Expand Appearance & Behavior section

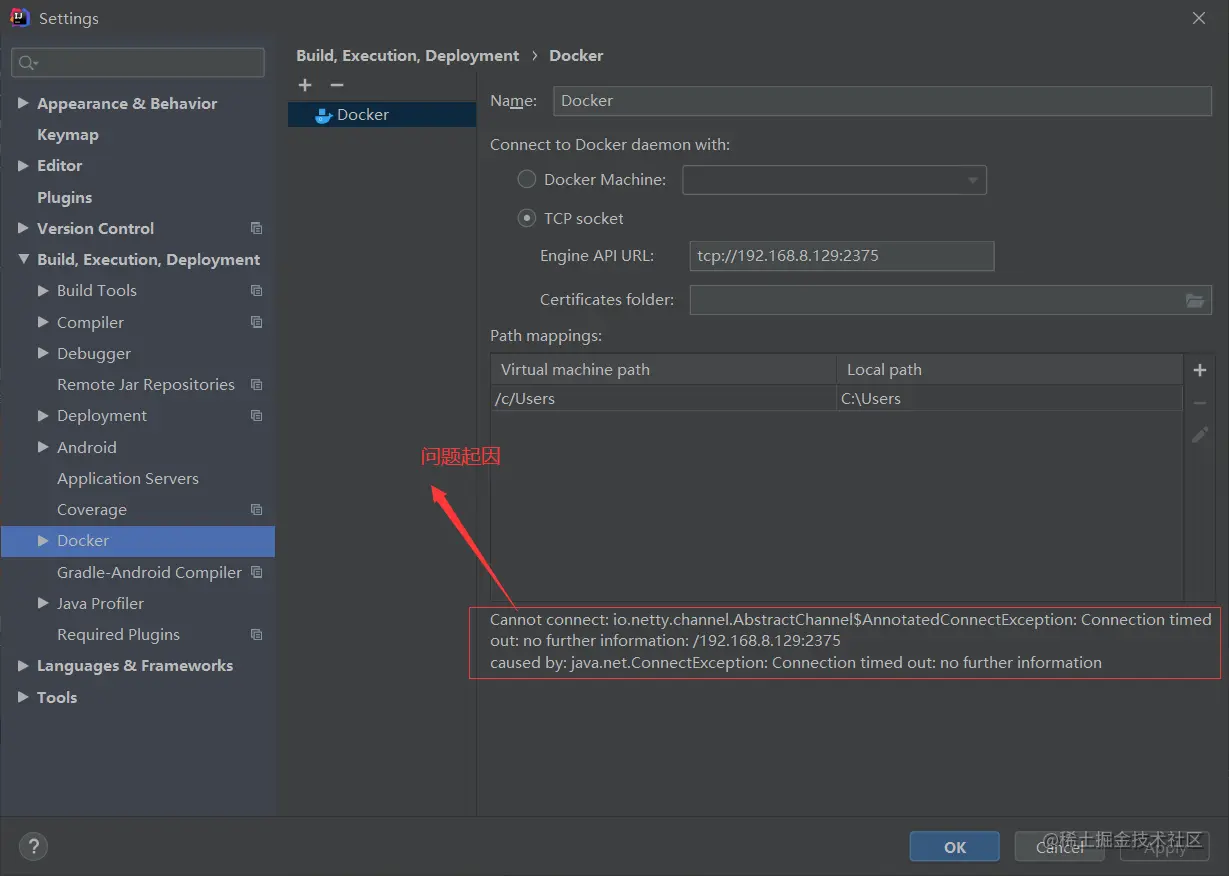(23, 103)
